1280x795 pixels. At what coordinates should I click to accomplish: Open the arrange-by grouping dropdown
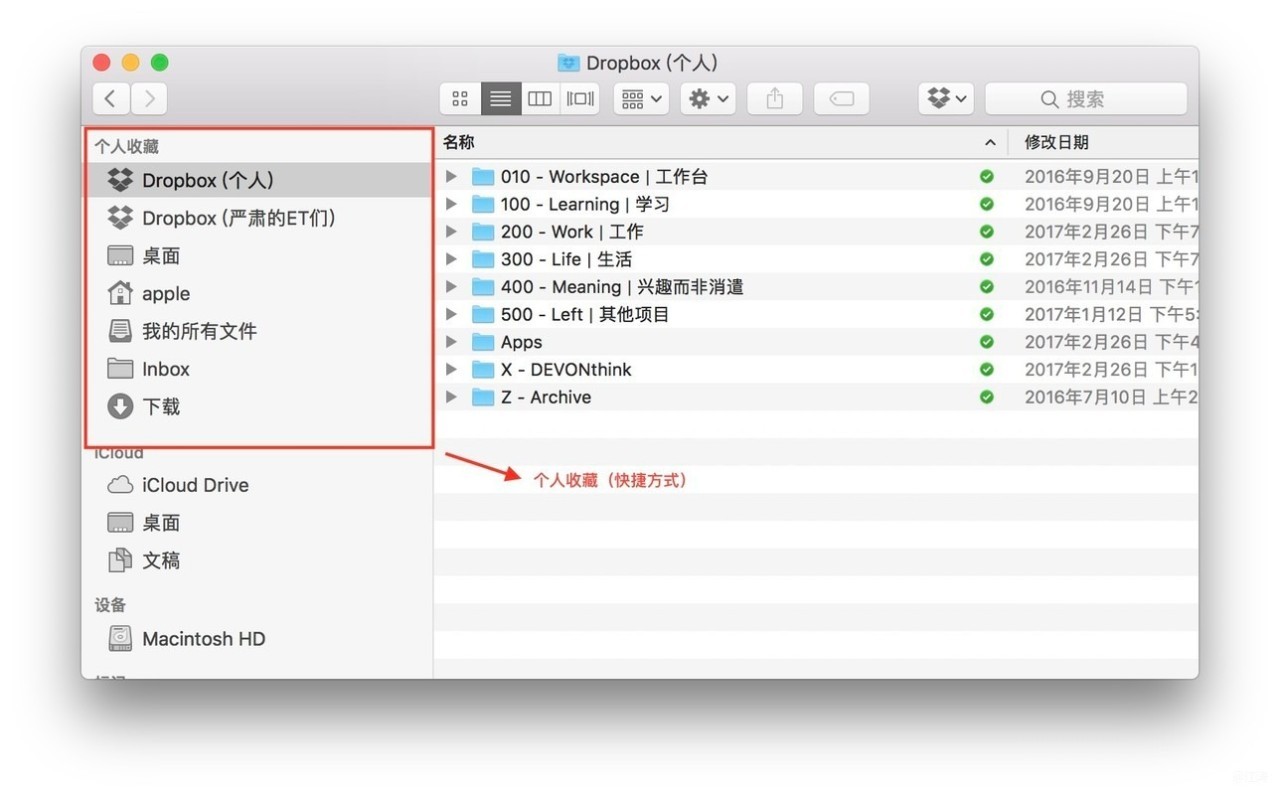click(x=641, y=98)
